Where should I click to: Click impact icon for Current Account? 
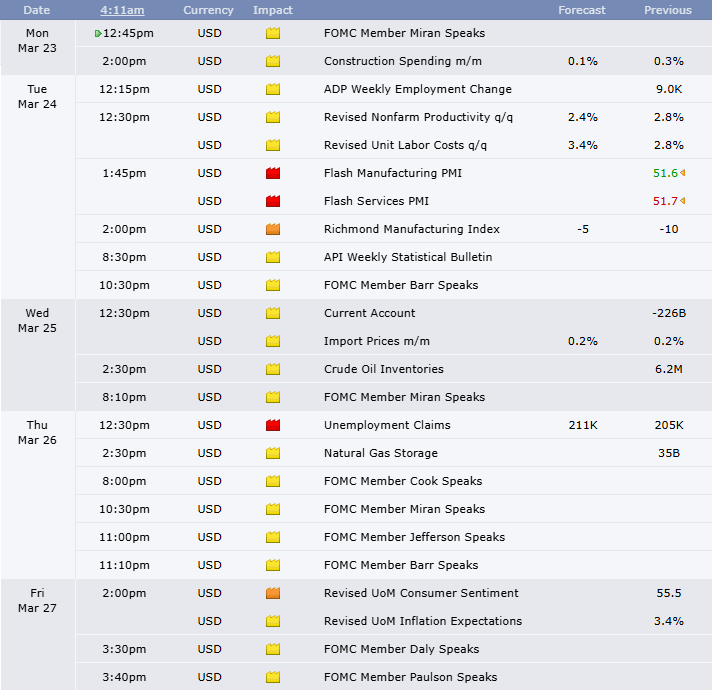point(273,313)
